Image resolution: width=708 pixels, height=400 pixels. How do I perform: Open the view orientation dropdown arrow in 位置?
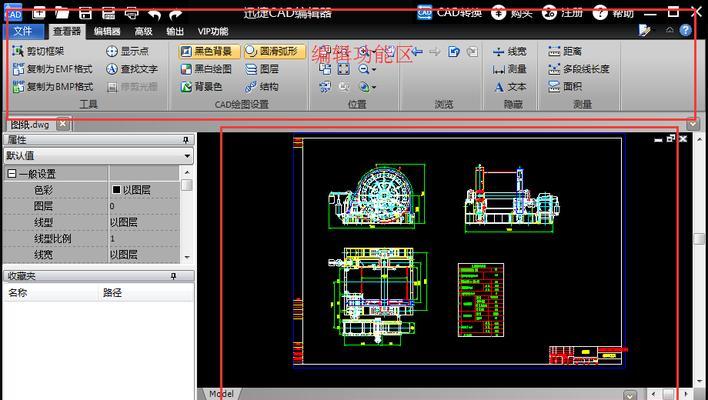(x=374, y=88)
